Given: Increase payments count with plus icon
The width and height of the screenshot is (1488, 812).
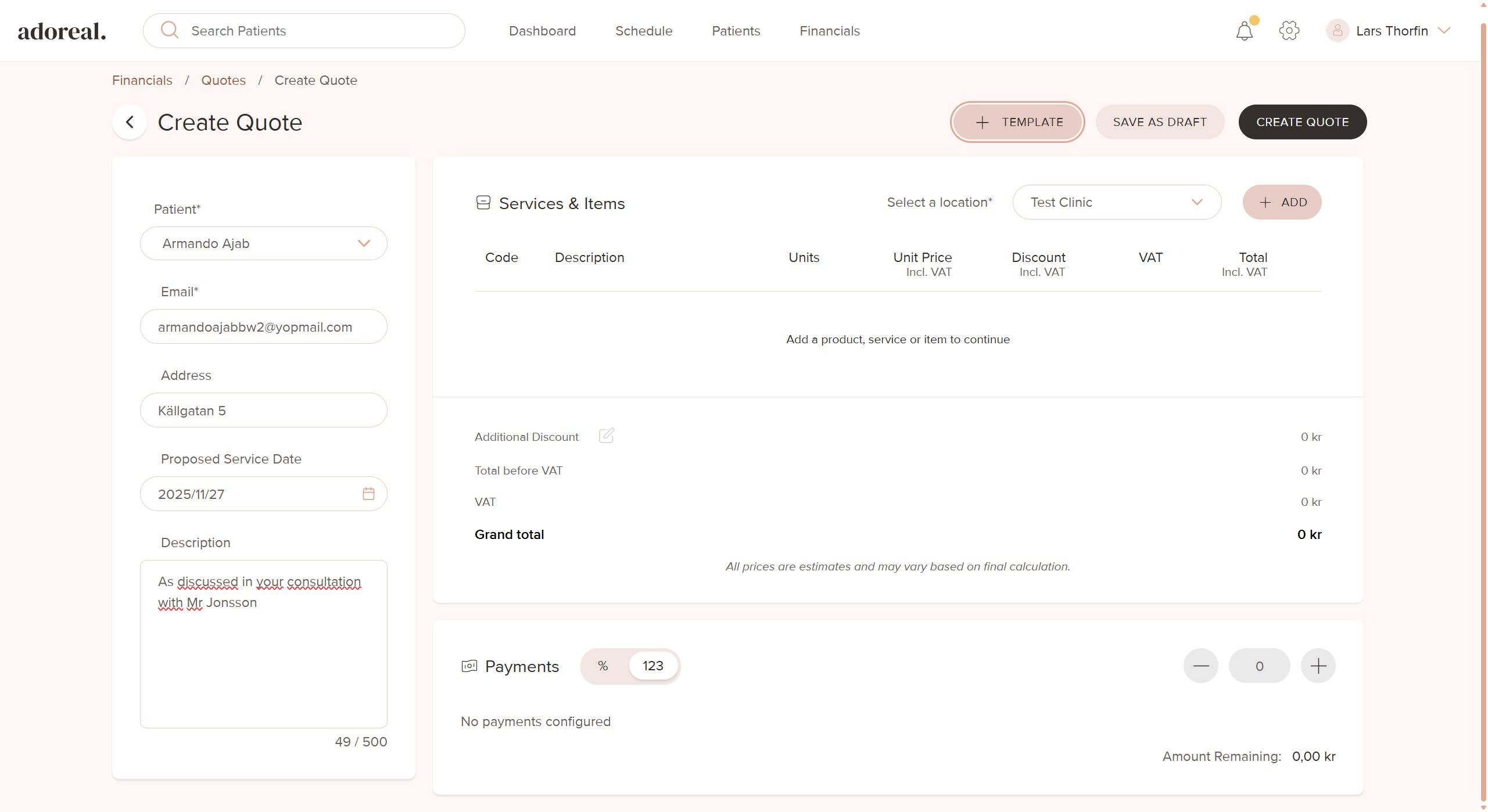Looking at the screenshot, I should (1318, 666).
